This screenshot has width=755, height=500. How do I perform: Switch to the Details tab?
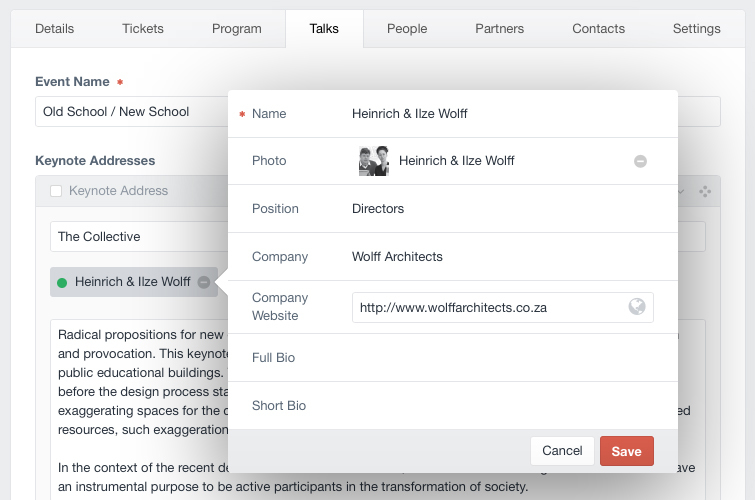click(x=54, y=29)
